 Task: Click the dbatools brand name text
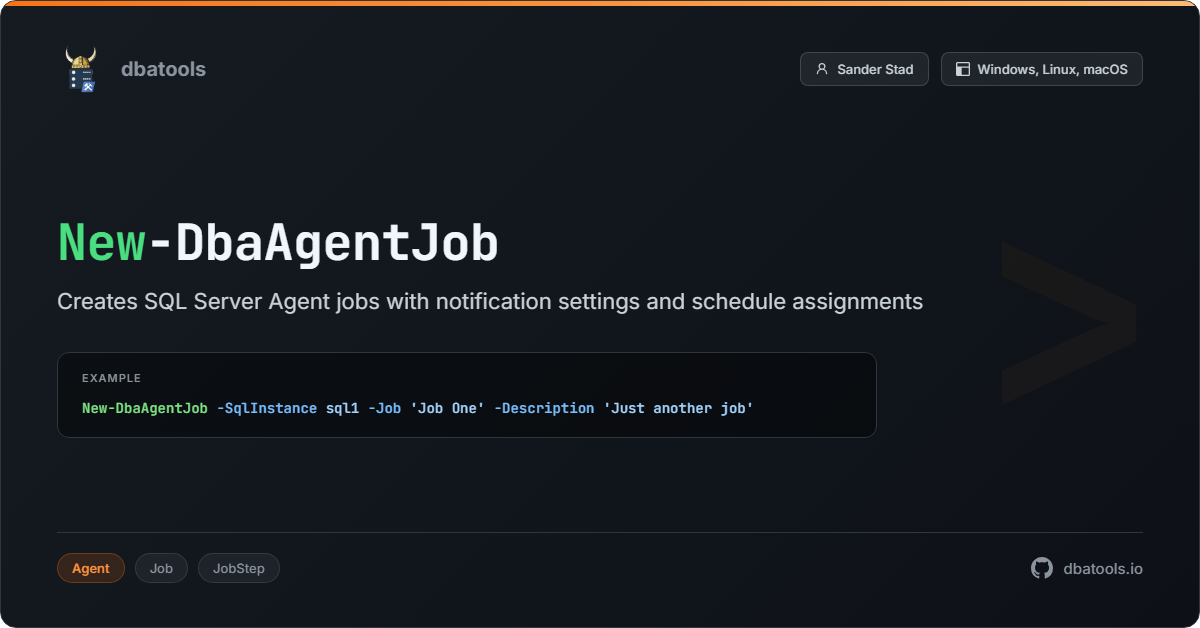(x=163, y=69)
